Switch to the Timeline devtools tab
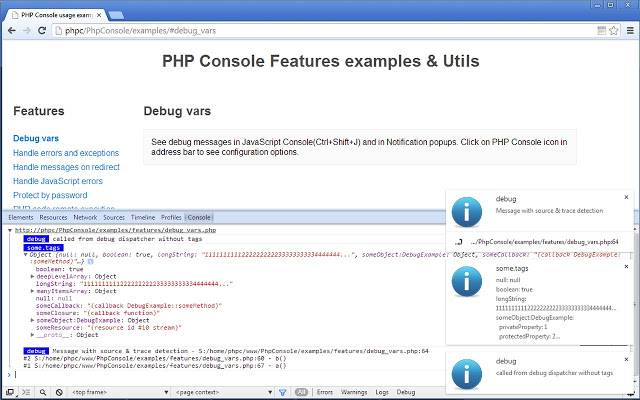 coord(143,218)
